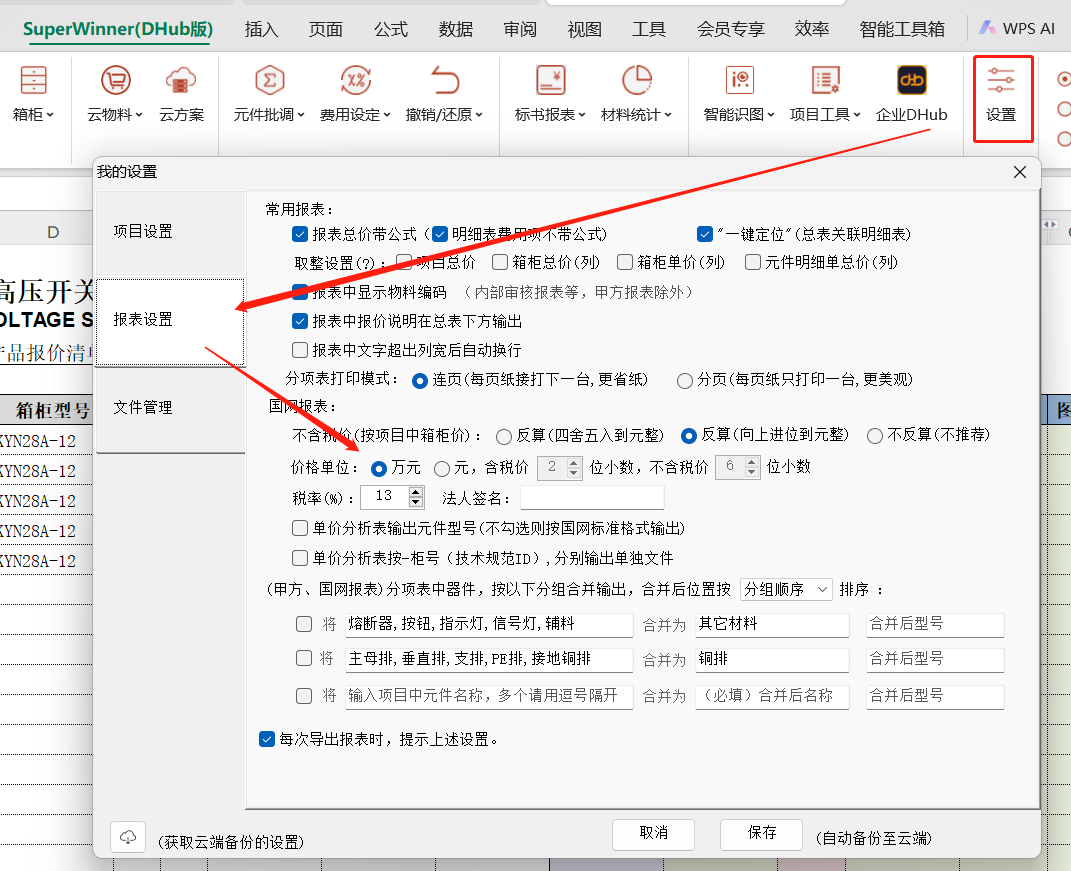Click the 铜排 merged name field
Screen dimensions: 1071x871
(772, 659)
